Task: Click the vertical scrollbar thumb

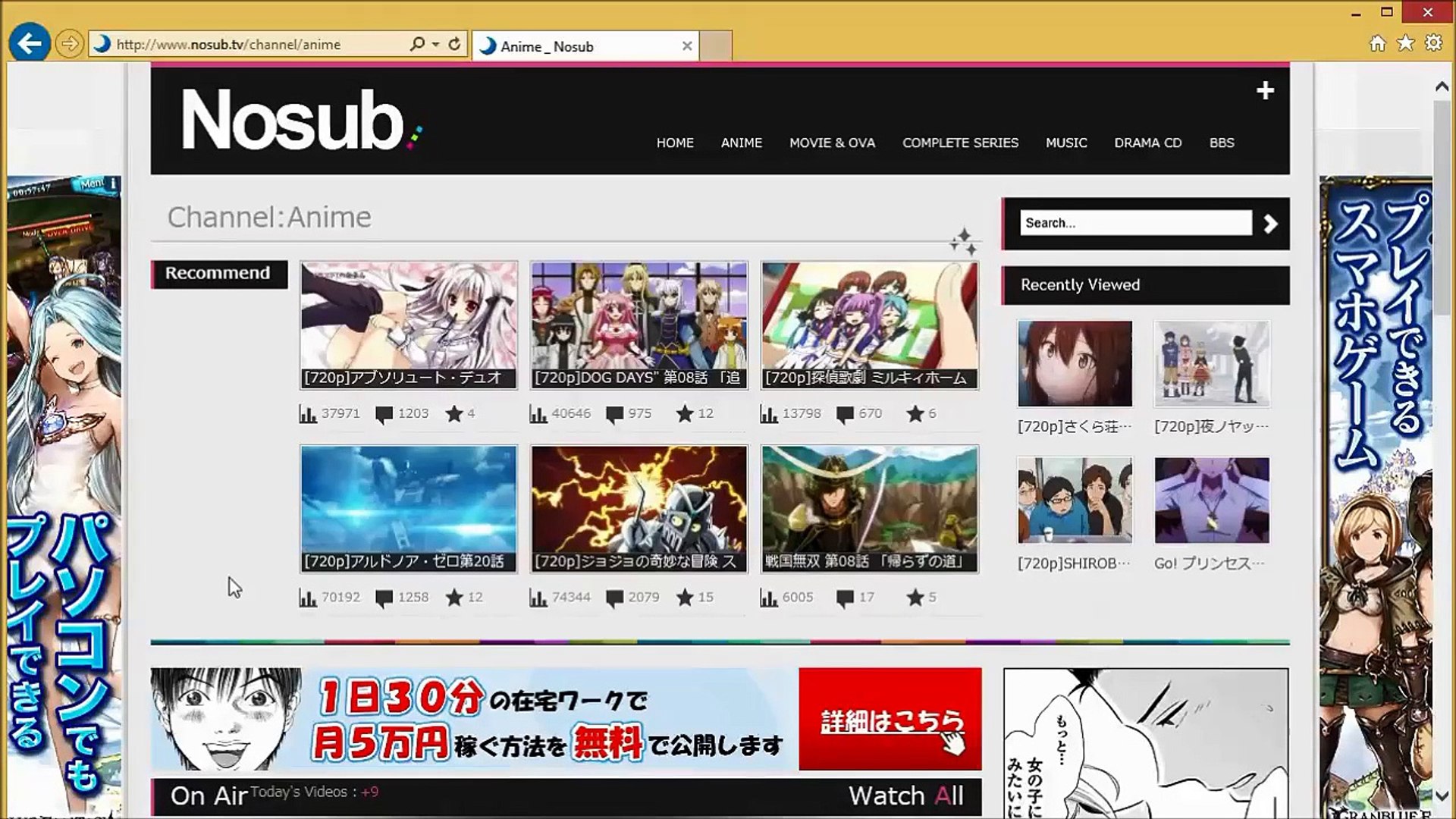Action: tap(1442, 209)
